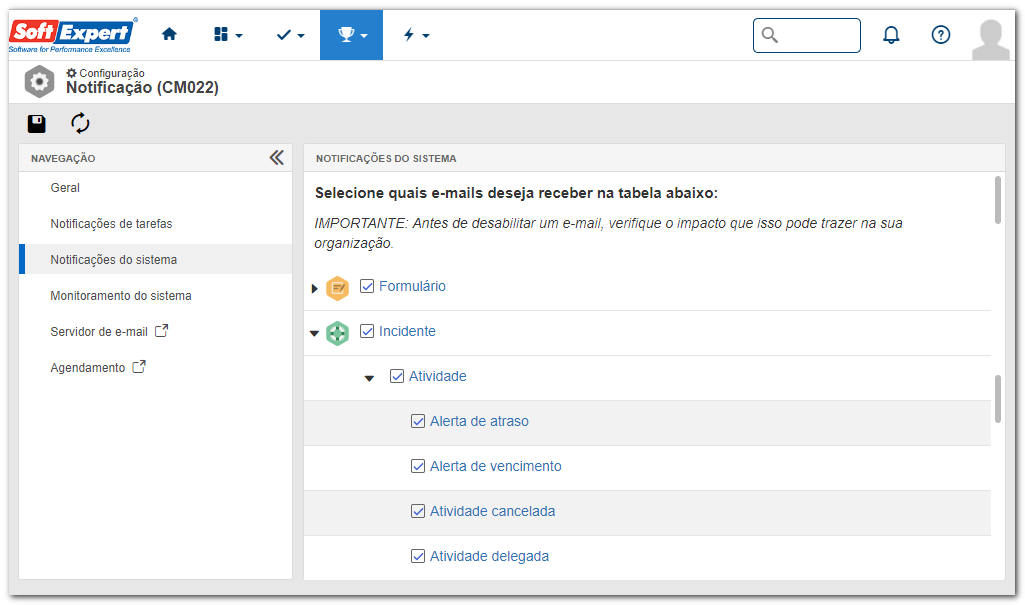Click the Atividade link
The height and width of the screenshot is (605, 1025).
click(x=438, y=376)
